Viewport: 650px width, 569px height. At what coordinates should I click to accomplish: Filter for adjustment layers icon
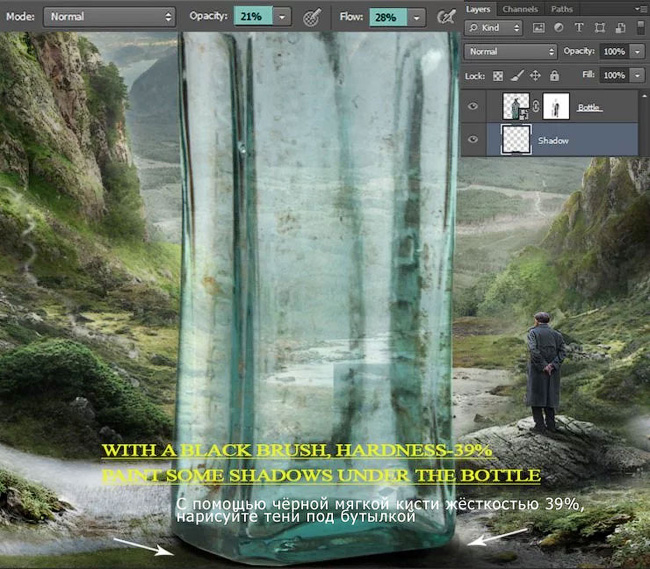(558, 28)
